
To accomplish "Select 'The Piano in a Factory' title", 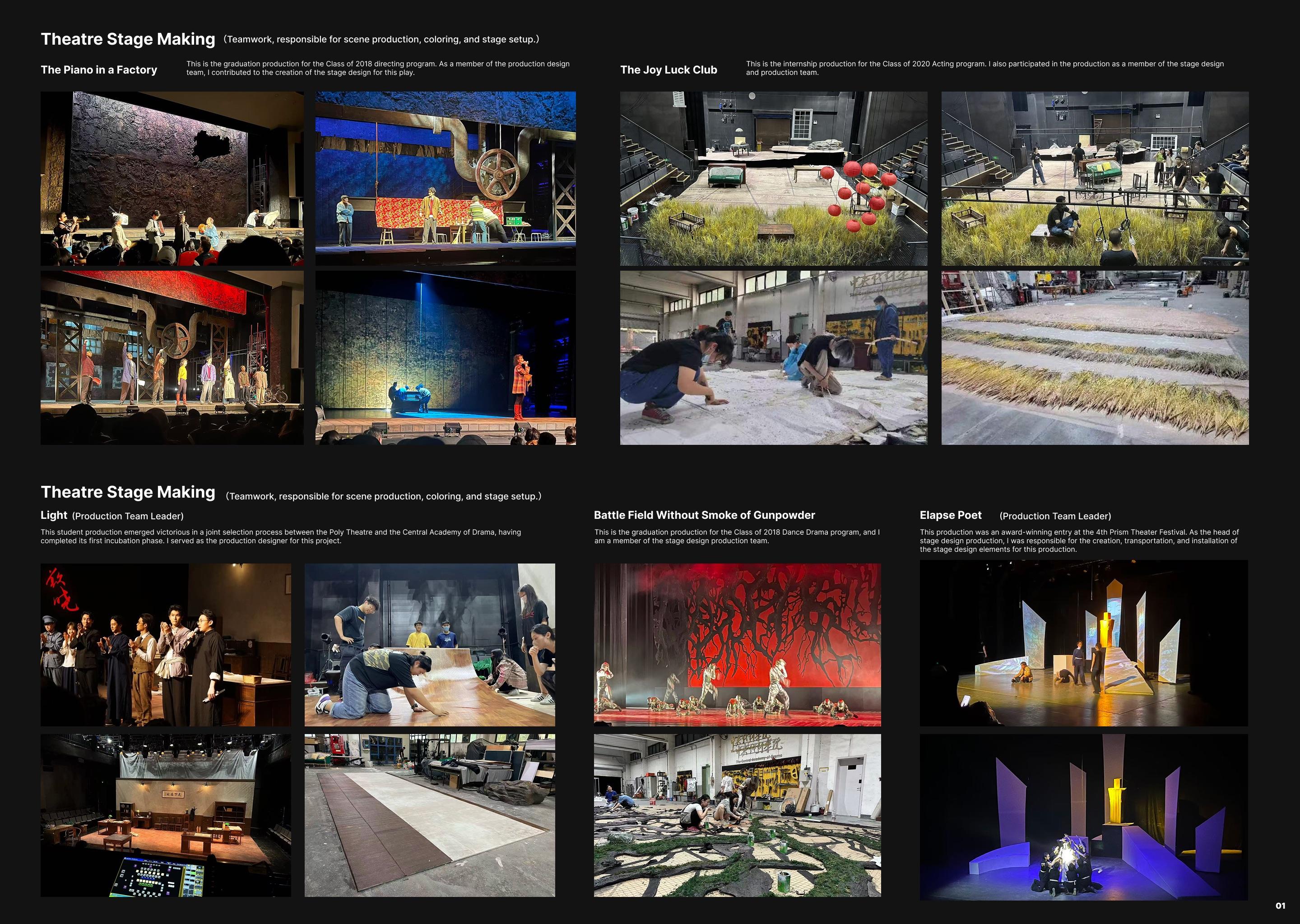I will pos(99,70).
